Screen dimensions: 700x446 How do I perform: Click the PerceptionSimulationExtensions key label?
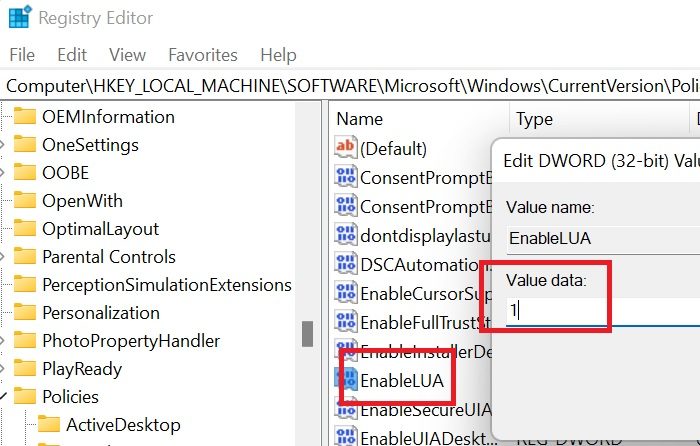167,285
